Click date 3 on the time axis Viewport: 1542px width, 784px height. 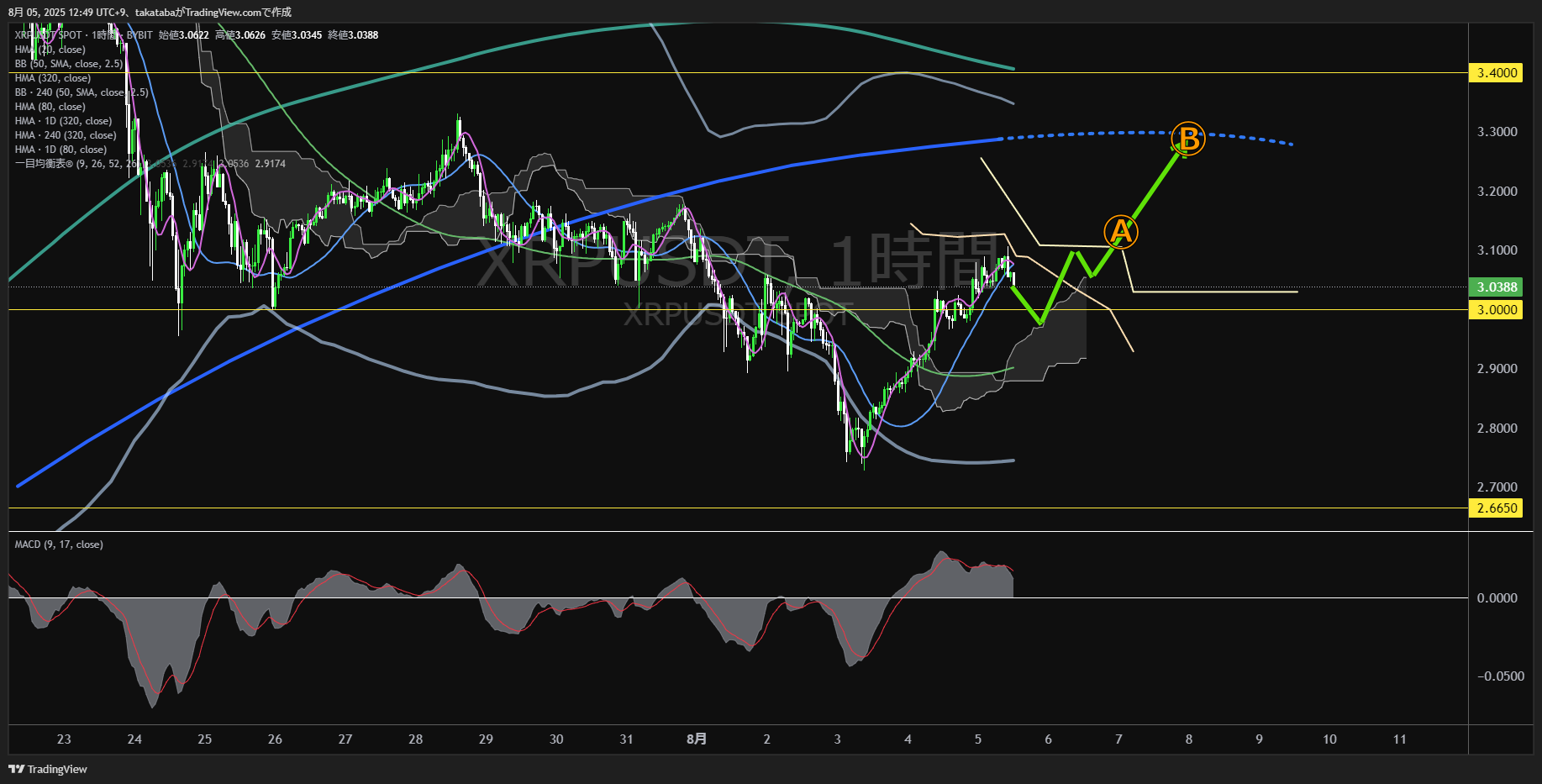(x=838, y=739)
